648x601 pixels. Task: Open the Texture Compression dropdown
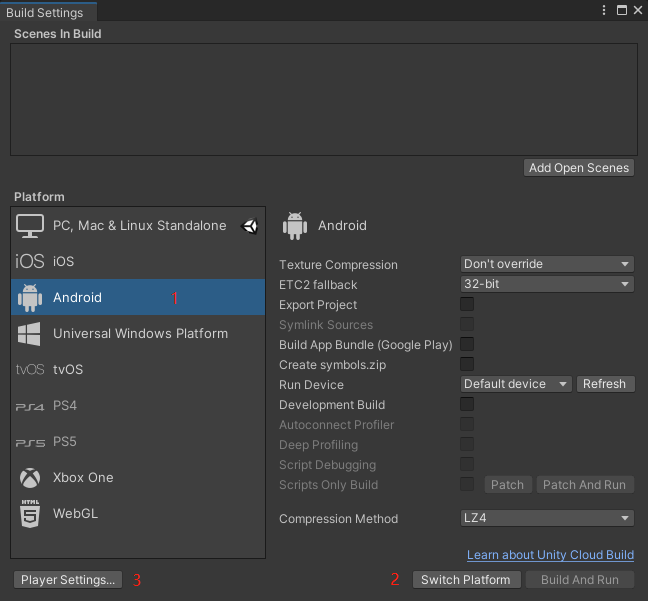click(547, 264)
